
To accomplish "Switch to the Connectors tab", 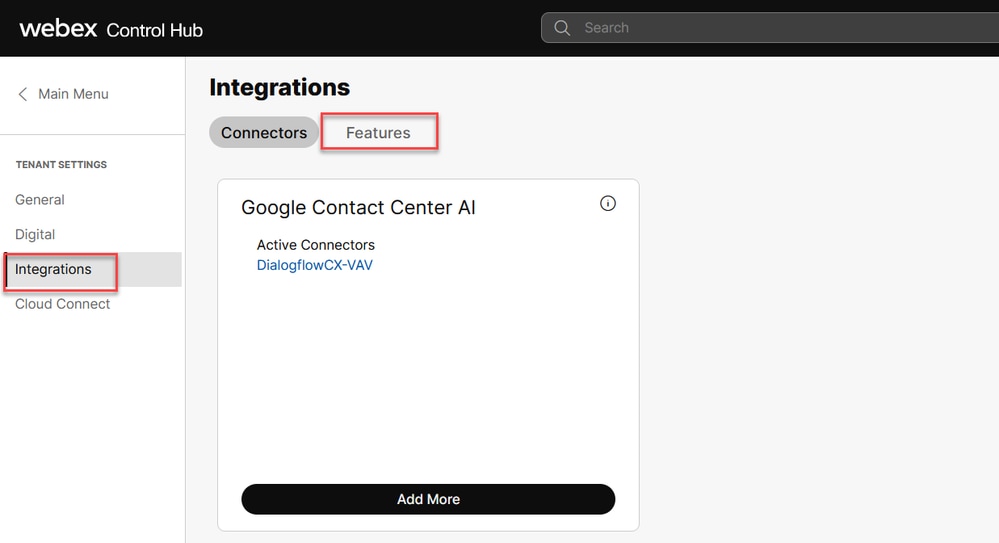I will (x=264, y=133).
